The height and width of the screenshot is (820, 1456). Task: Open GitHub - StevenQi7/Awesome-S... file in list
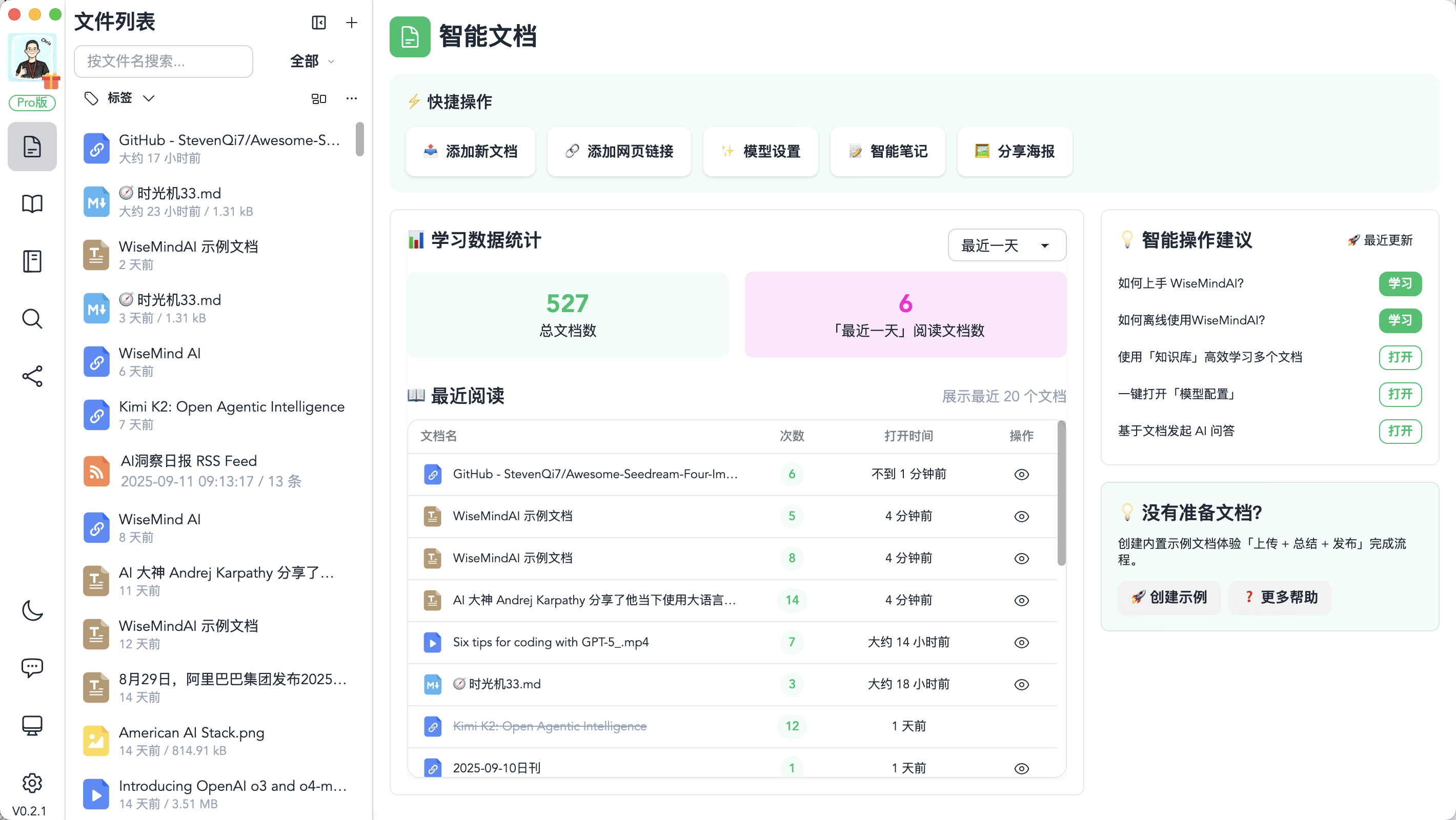pyautogui.click(x=215, y=149)
